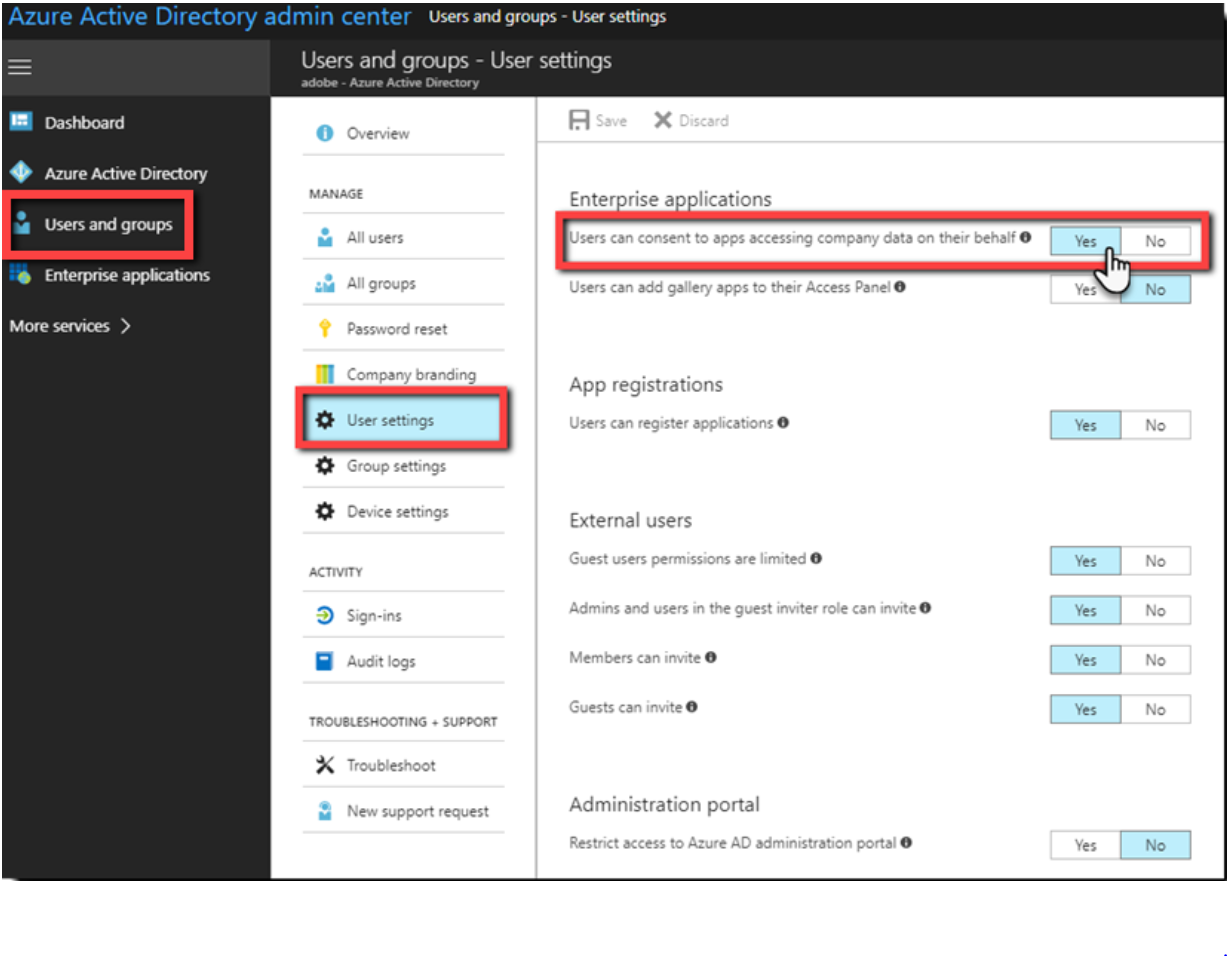The image size is (1227, 956).
Task: Click the All groups icon
Action: click(324, 284)
